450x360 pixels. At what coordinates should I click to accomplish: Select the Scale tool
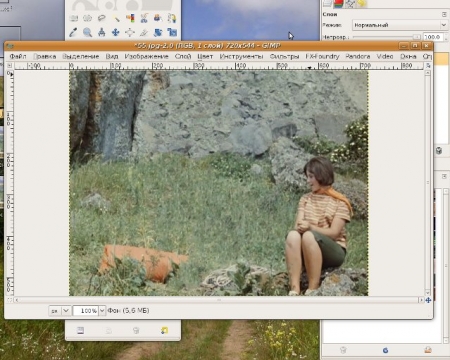pyautogui.click(x=172, y=32)
